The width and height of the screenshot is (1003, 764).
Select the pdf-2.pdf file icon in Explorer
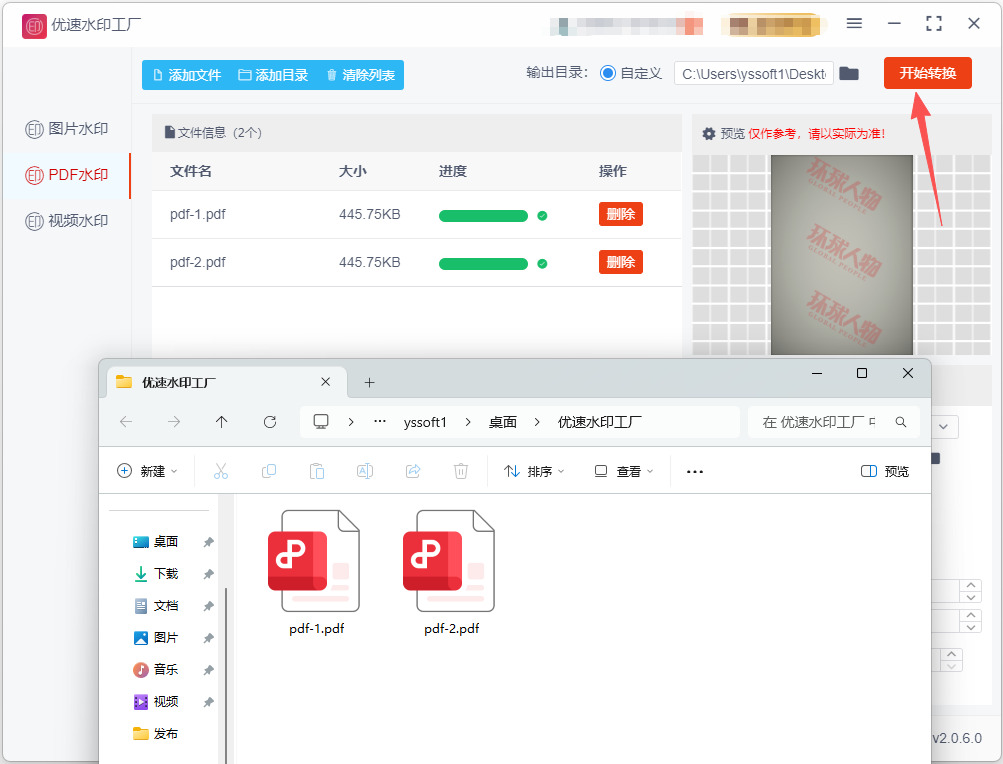[x=449, y=561]
